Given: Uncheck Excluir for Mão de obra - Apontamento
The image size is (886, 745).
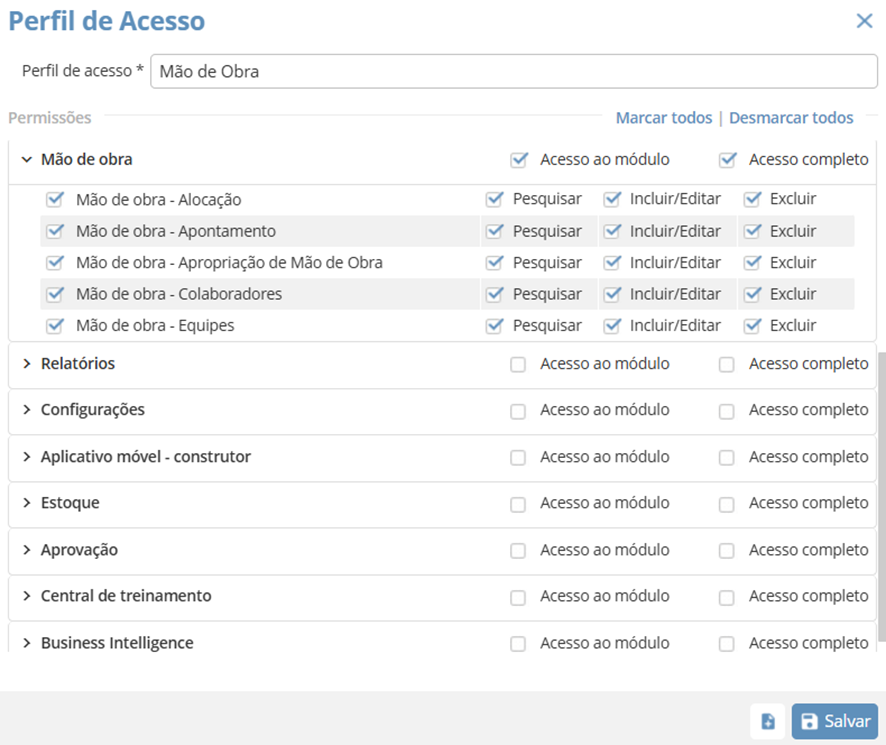Looking at the screenshot, I should pos(753,231).
